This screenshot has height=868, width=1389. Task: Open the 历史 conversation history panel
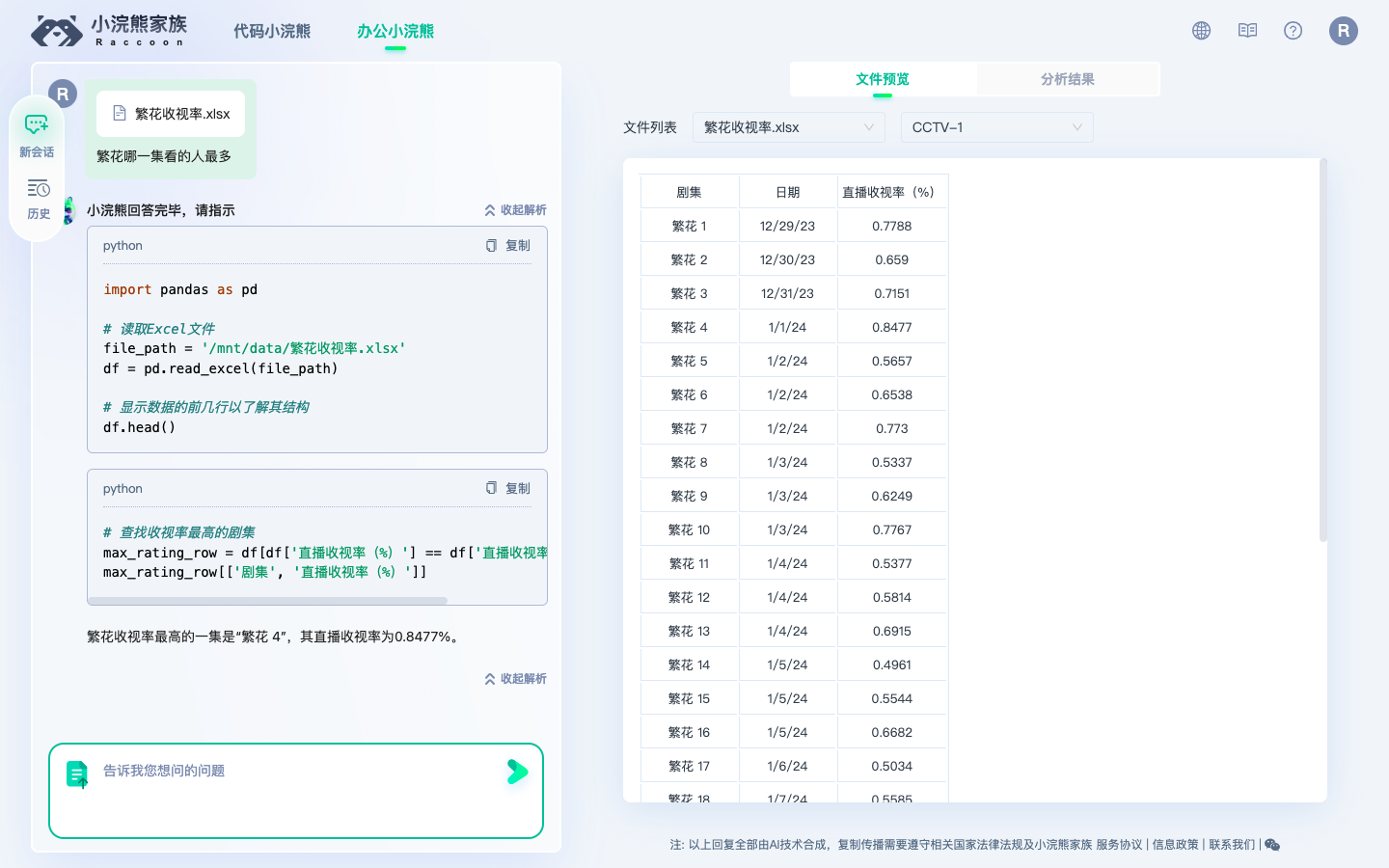(x=37, y=198)
